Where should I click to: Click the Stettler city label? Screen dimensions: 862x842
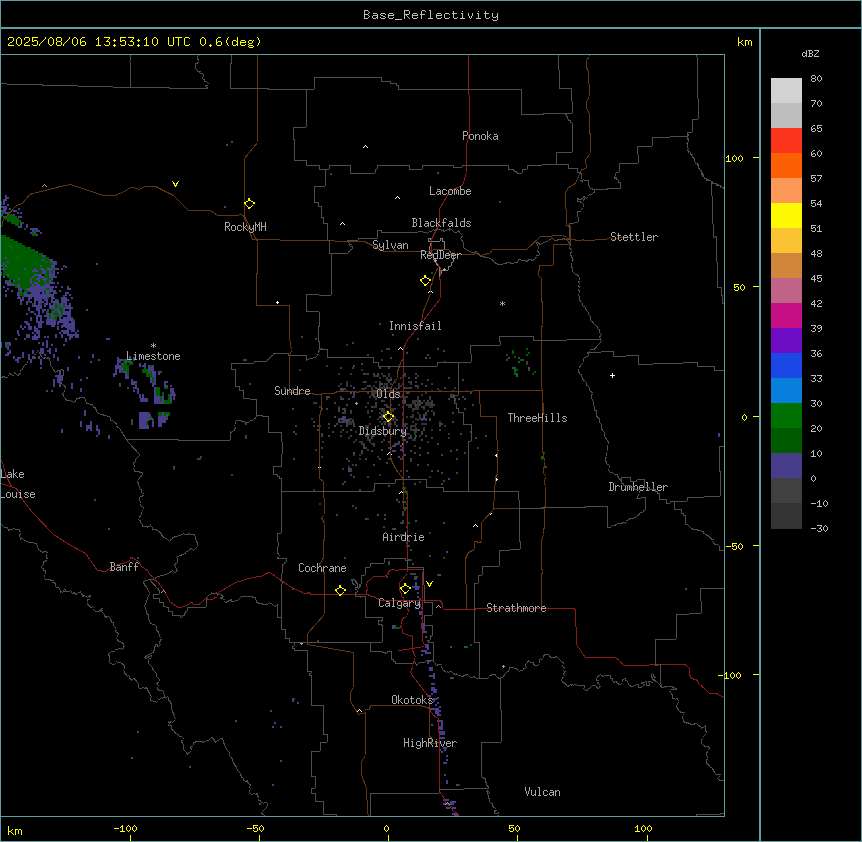(634, 237)
